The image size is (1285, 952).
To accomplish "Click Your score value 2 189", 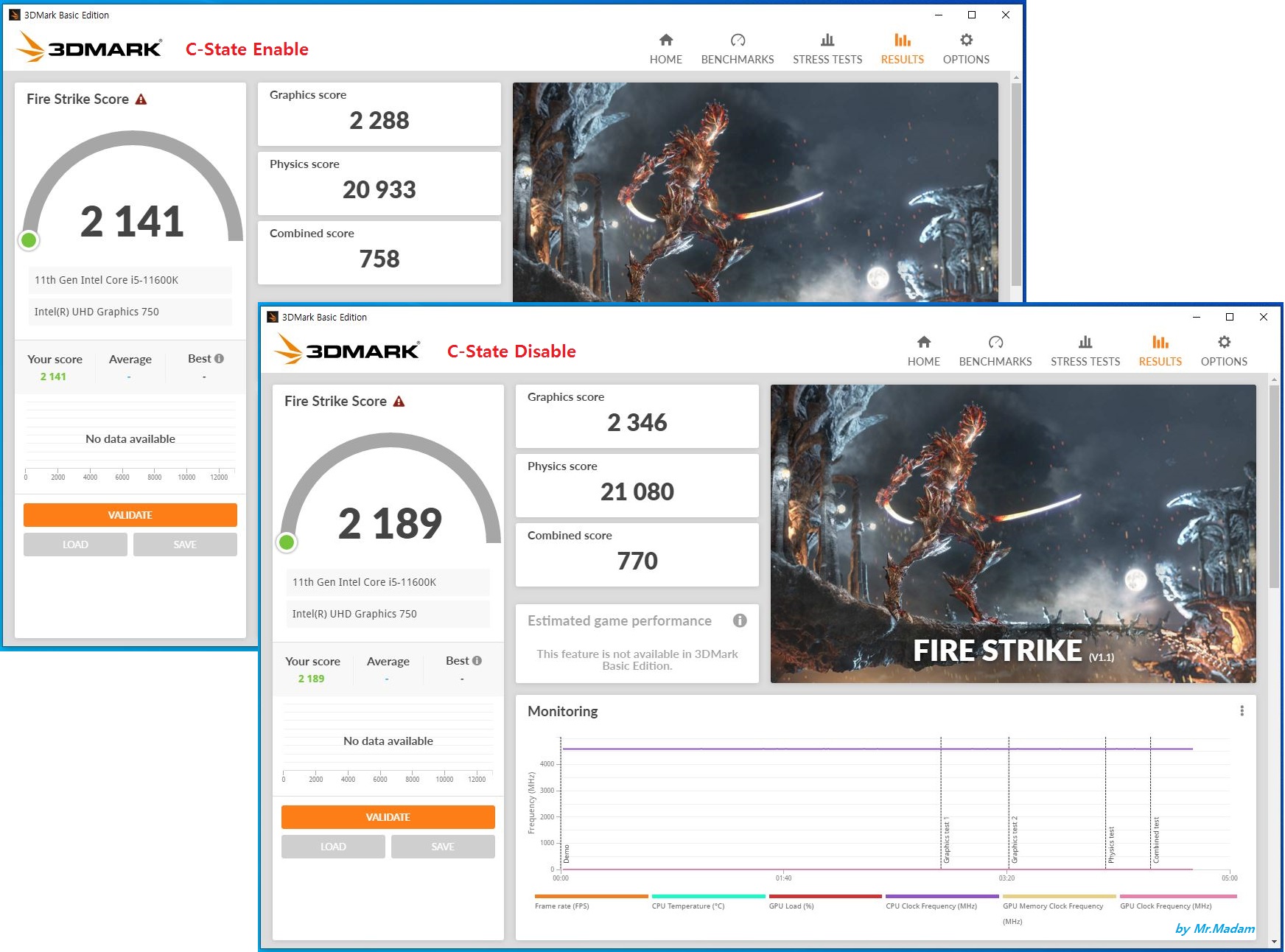I will click(311, 679).
